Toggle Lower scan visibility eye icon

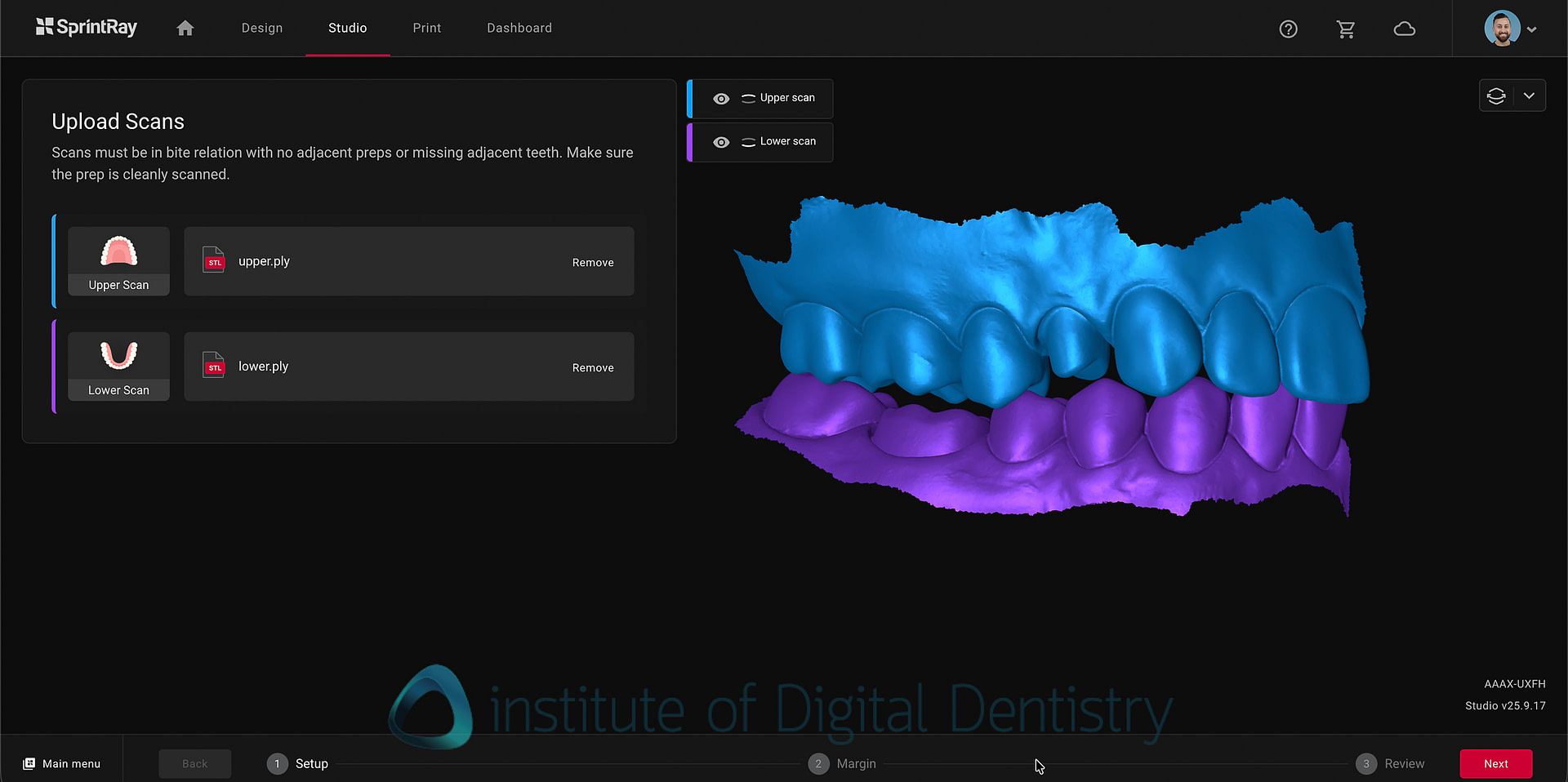click(x=721, y=142)
